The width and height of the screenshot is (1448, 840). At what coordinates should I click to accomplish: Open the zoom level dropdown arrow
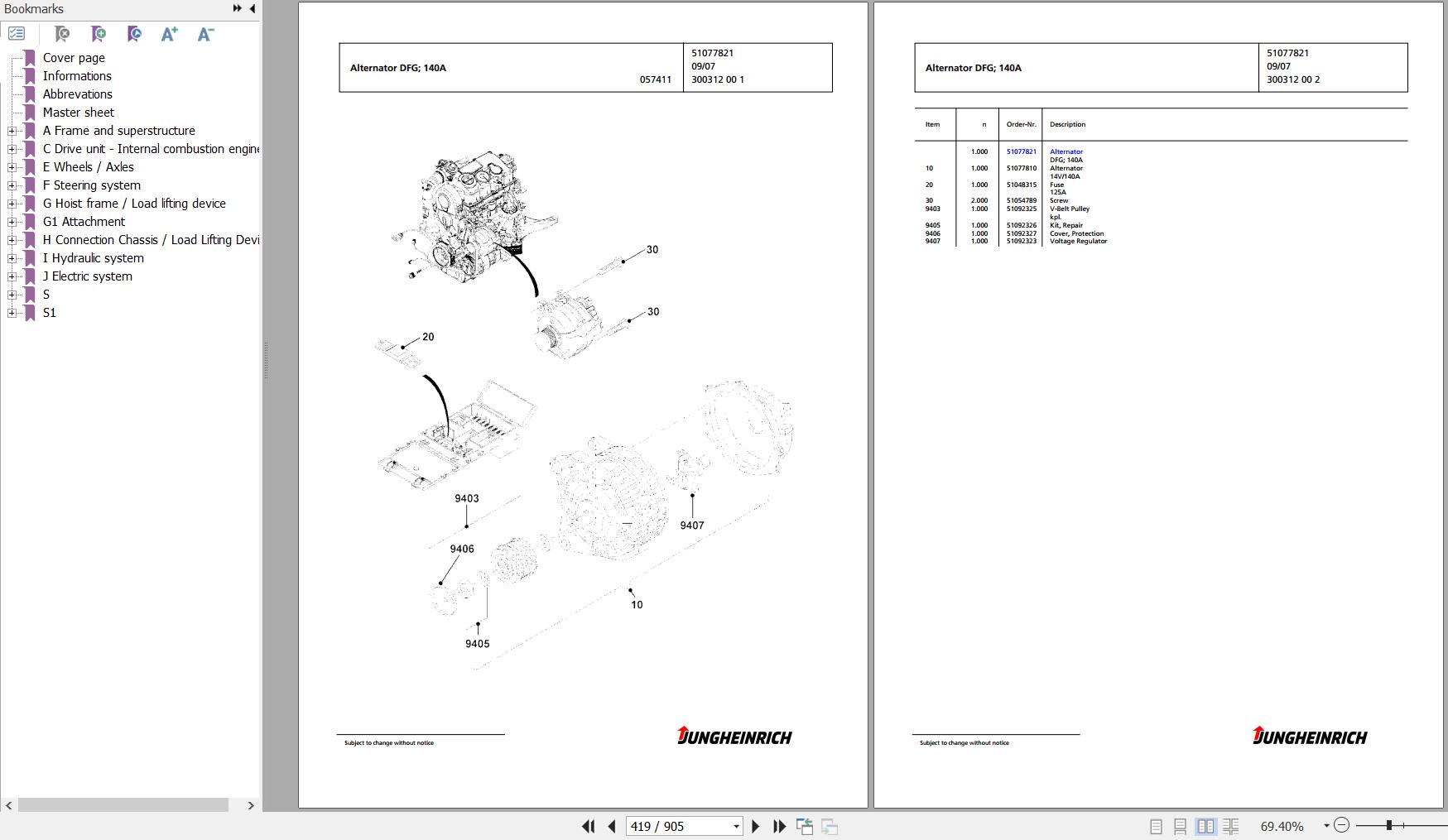coord(1326,826)
